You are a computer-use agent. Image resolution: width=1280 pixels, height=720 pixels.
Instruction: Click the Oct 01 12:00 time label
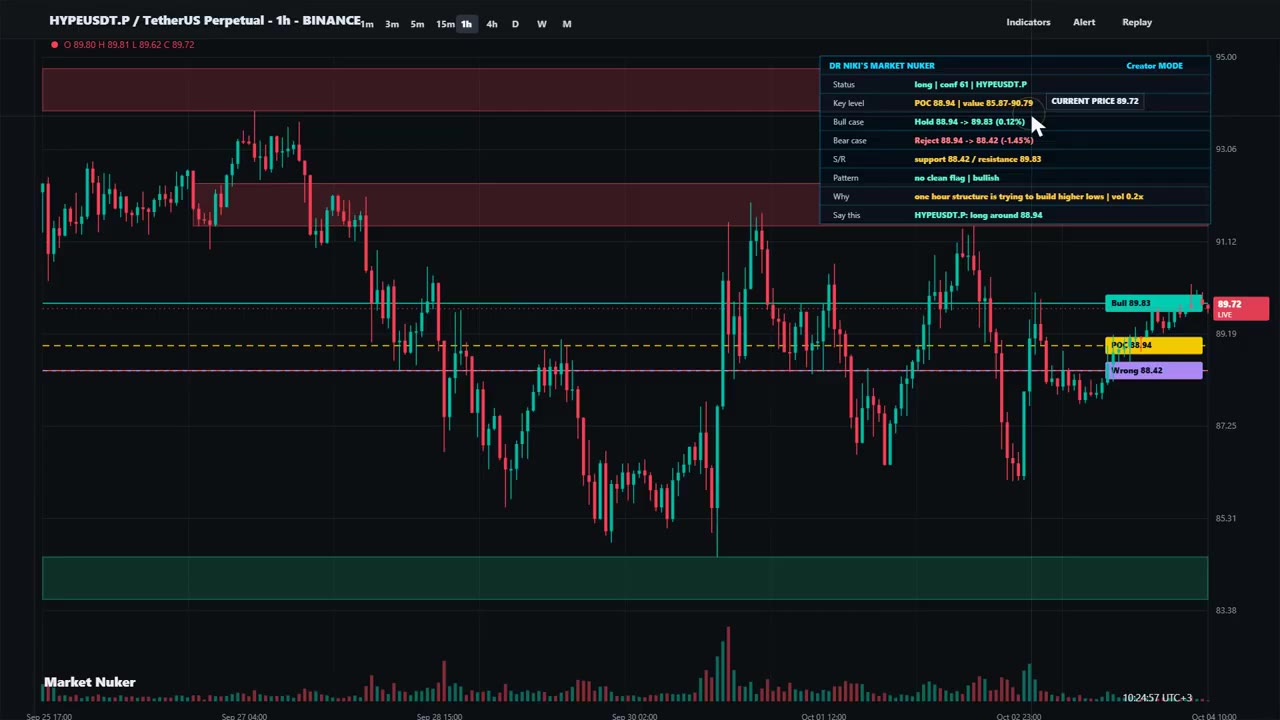[x=824, y=716]
